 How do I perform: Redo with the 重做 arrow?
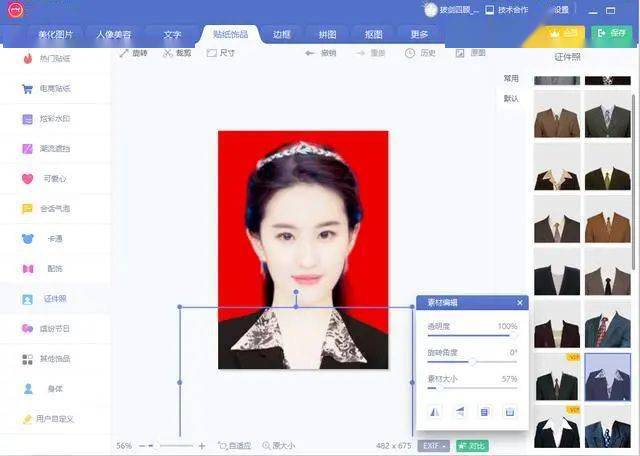tap(371, 53)
